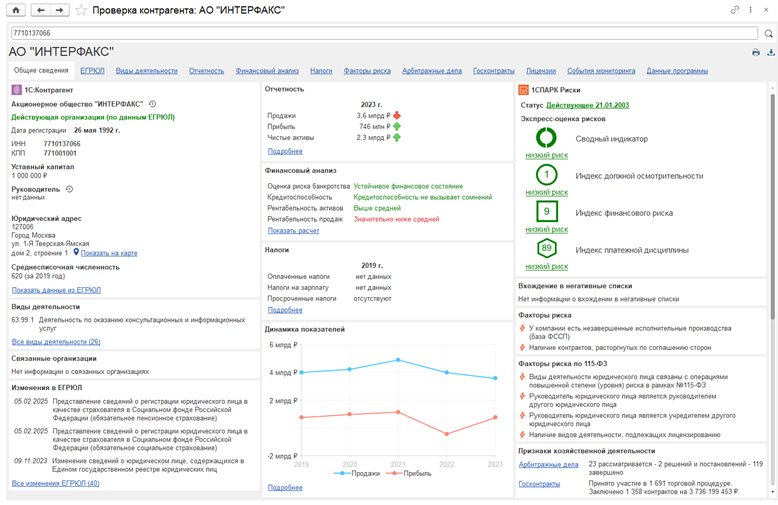Open name history icon next to Акционерное общество "ИНТЕРФАКС"
This screenshot has width=778, height=505.
(x=153, y=104)
